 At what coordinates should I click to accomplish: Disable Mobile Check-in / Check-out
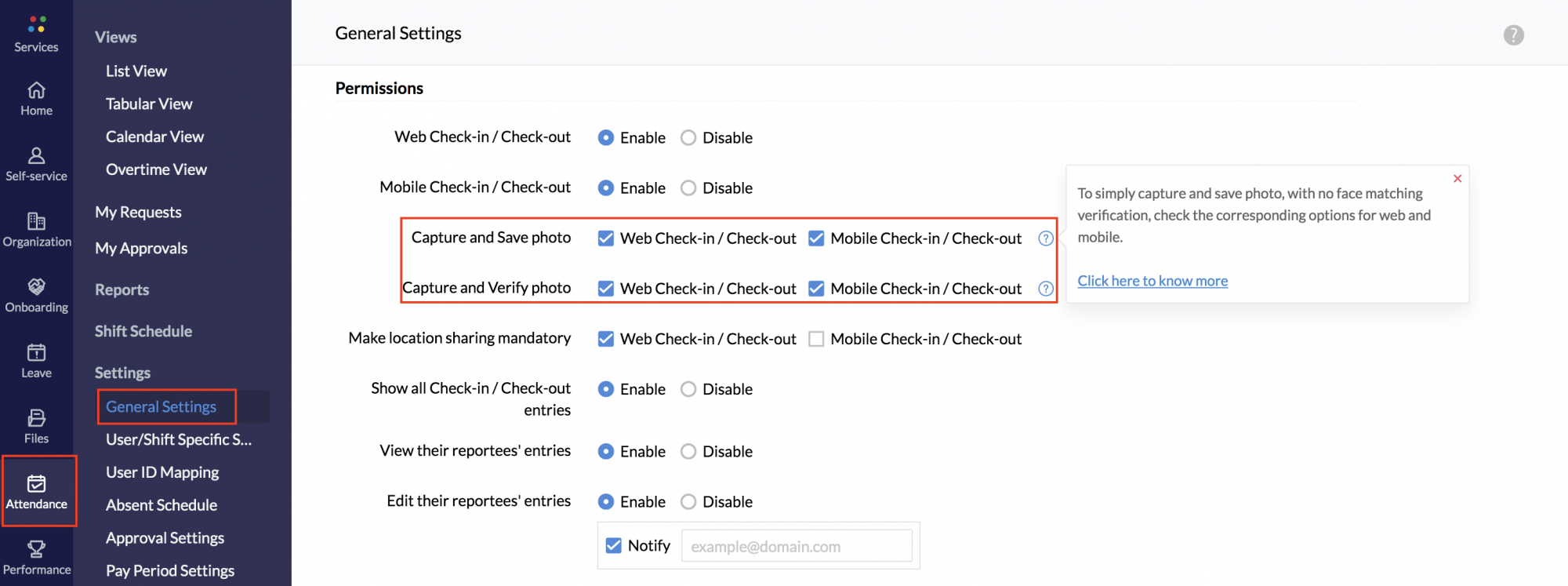pyautogui.click(x=688, y=188)
